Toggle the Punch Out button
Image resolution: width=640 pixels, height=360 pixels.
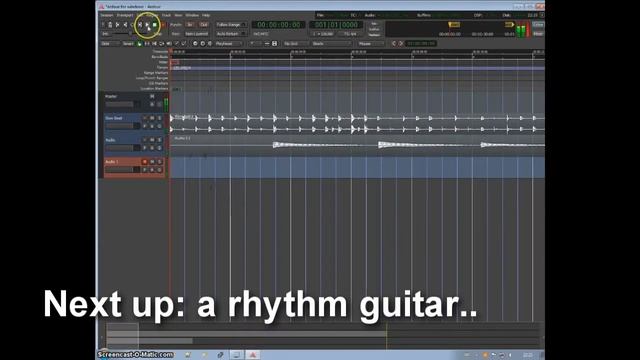click(203, 25)
